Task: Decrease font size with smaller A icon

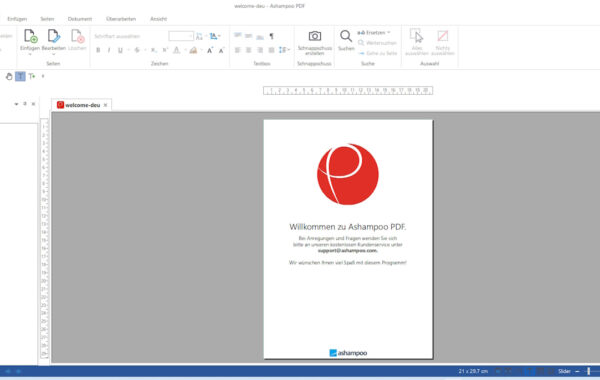Action: (221, 50)
